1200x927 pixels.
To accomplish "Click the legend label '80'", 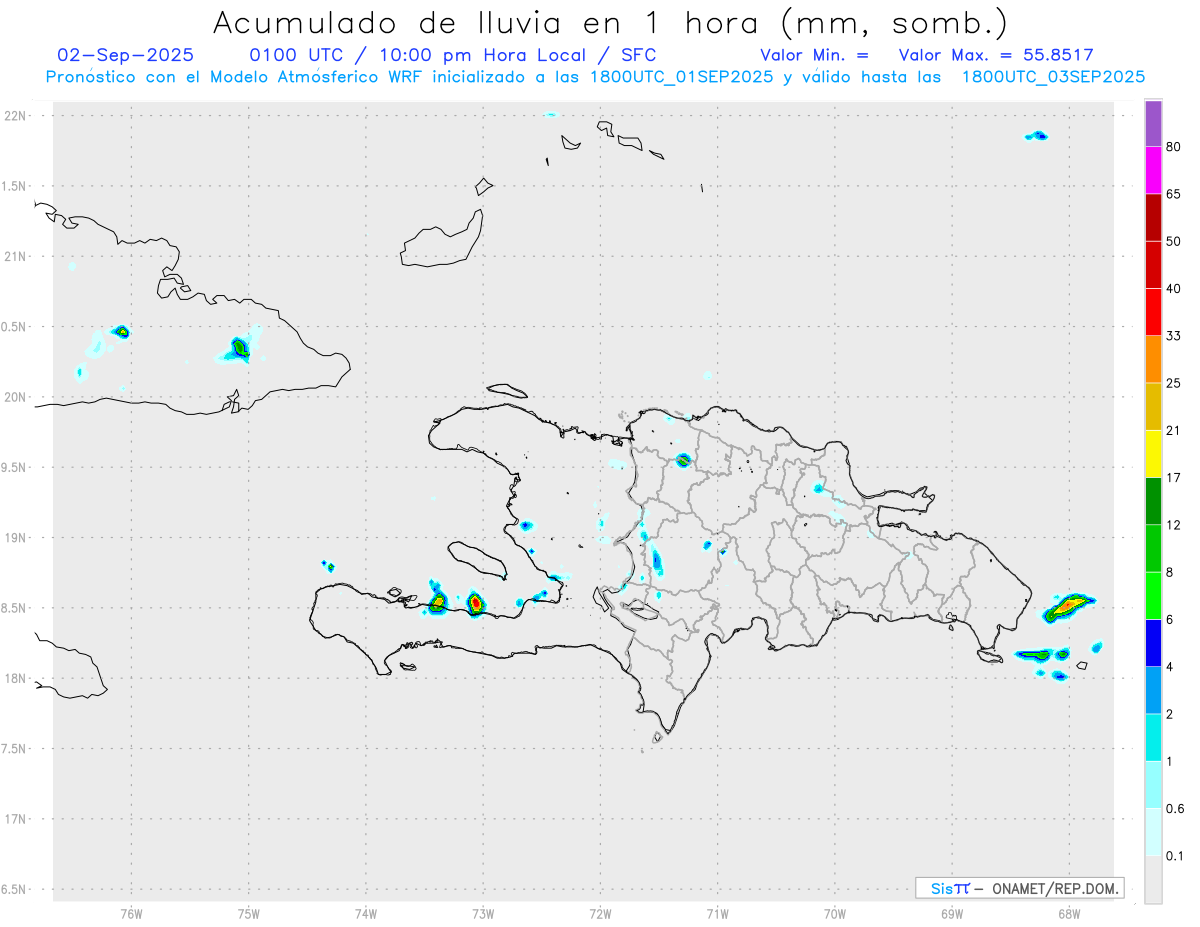I will pyautogui.click(x=1173, y=147).
